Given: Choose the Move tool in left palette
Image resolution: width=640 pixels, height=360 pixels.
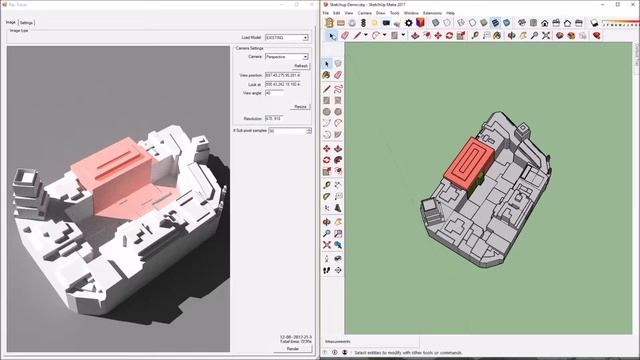Looking at the screenshot, I should coord(327,149).
